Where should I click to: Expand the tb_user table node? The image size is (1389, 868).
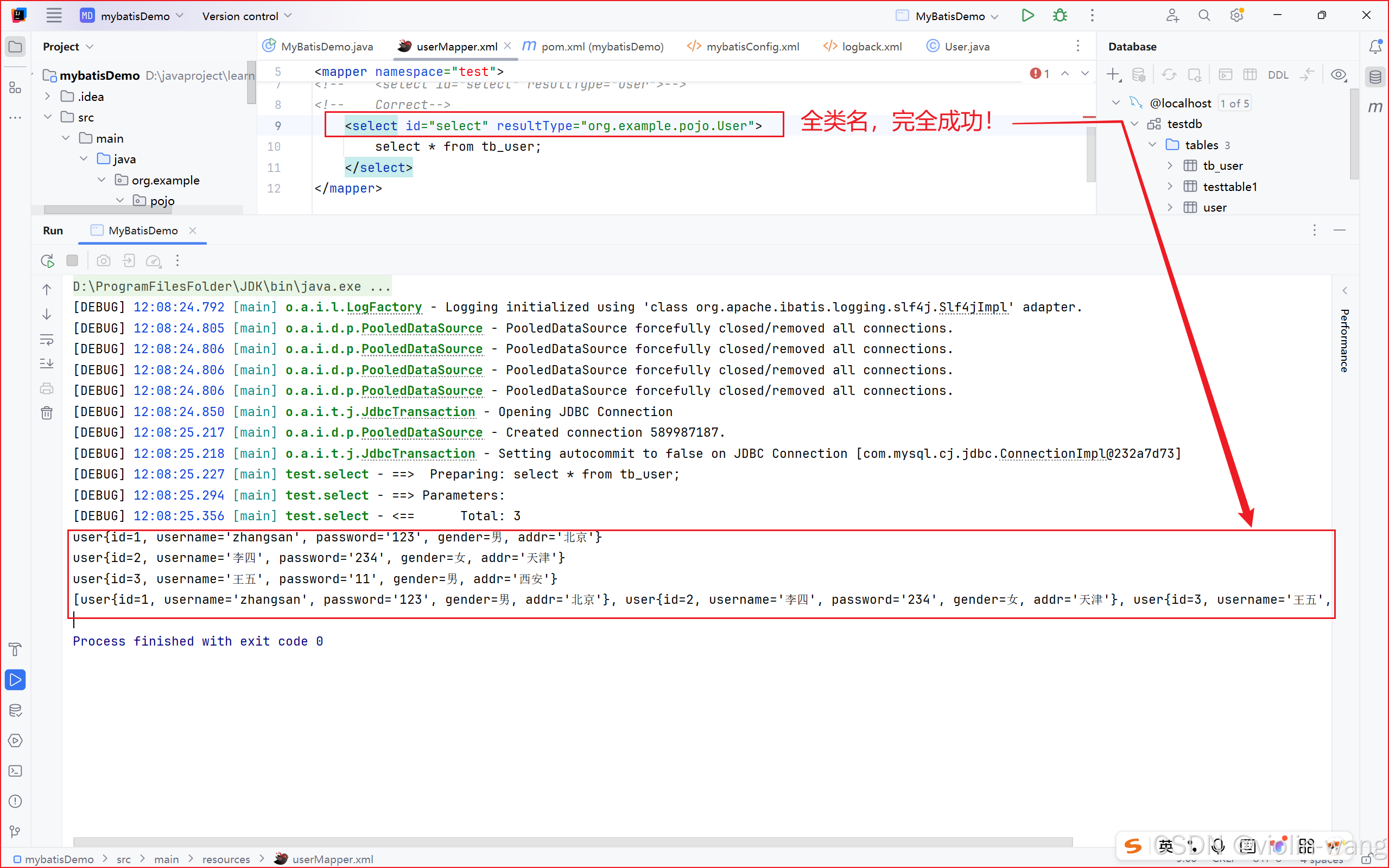1170,166
